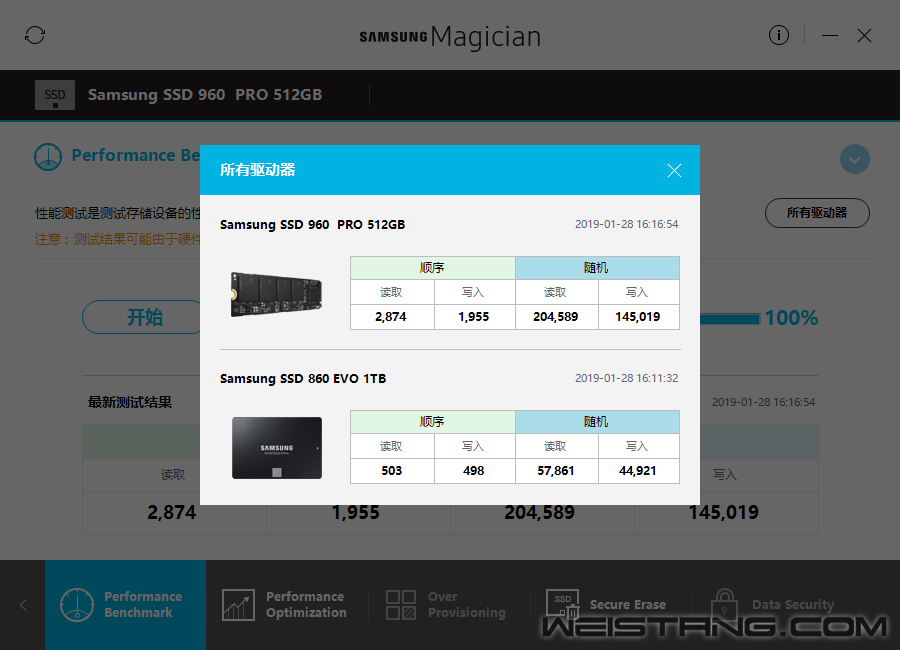Click the Secure Erase SSD trash icon
The image size is (900, 650).
[x=562, y=603]
